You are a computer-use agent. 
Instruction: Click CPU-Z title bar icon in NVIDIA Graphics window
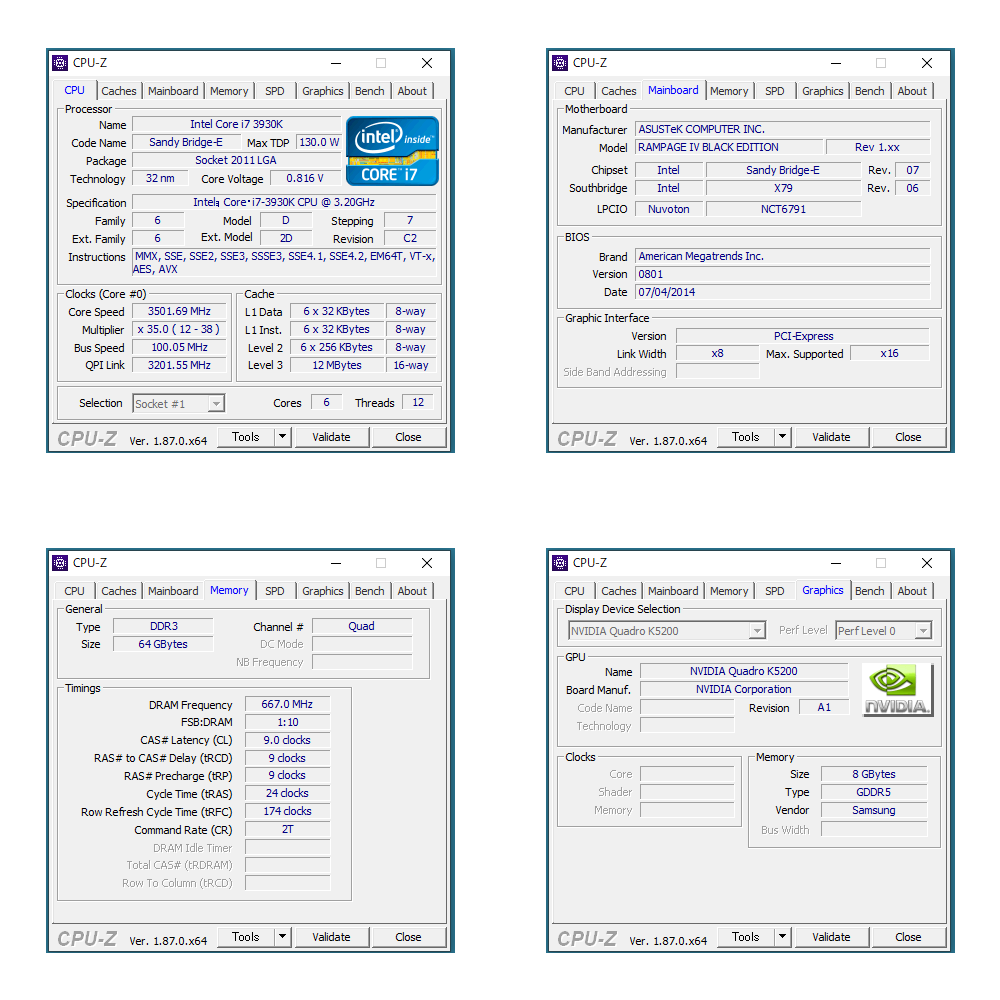[x=560, y=563]
